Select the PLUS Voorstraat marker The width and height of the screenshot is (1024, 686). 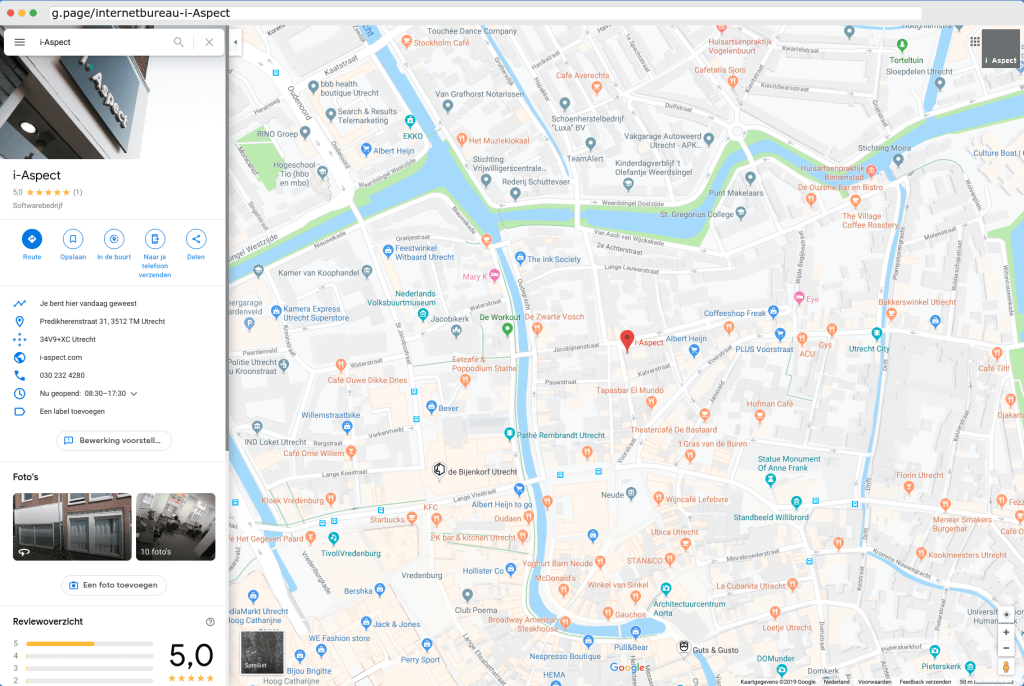coord(779,335)
